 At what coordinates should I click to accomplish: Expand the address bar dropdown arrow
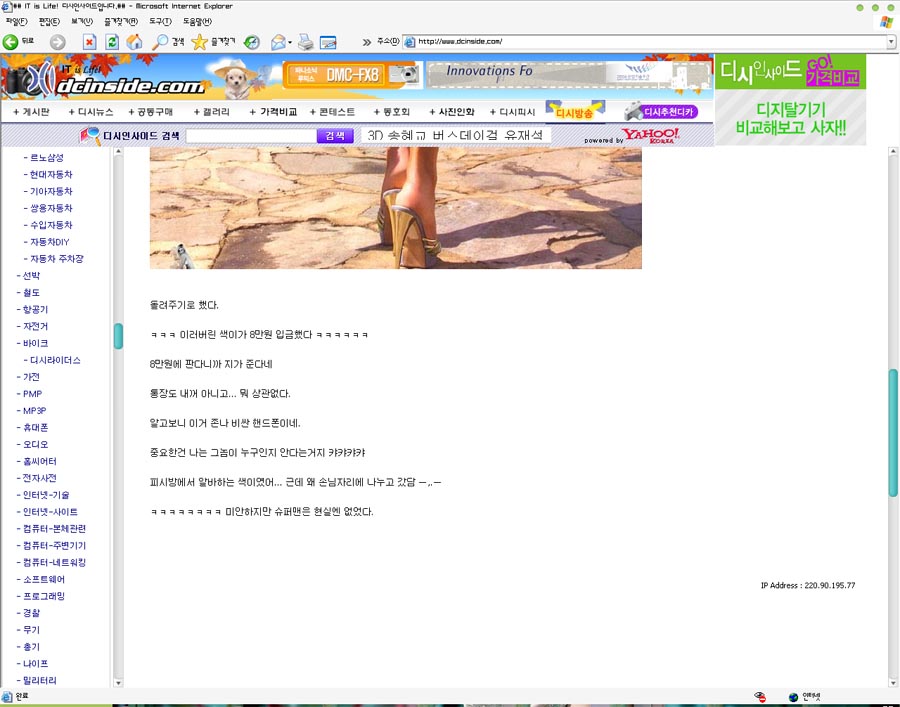click(x=891, y=42)
